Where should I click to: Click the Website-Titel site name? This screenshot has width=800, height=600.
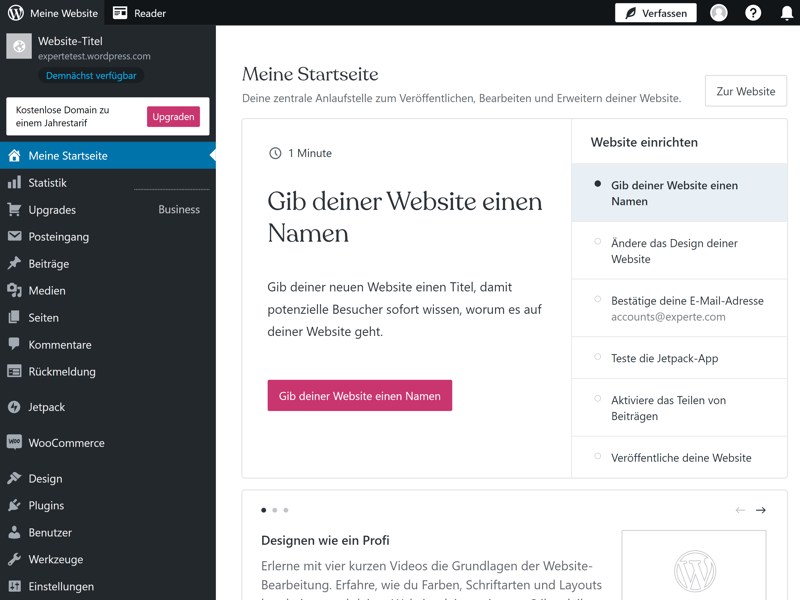pyautogui.click(x=70, y=41)
